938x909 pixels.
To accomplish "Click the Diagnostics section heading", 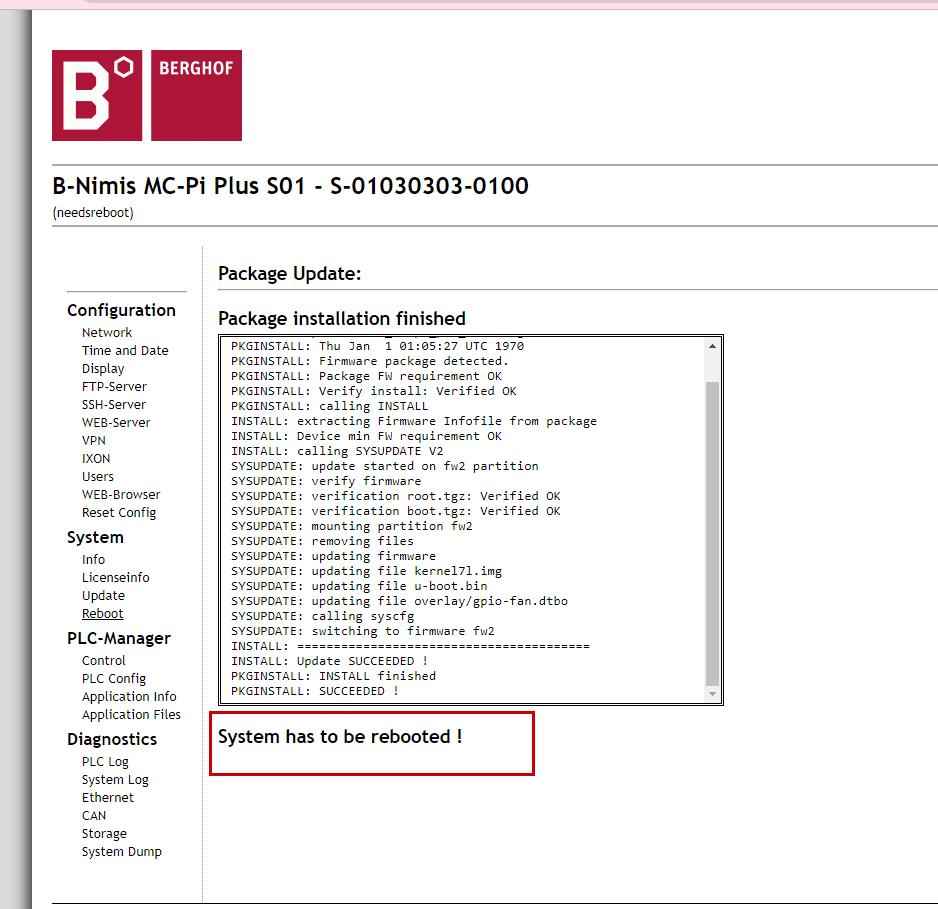I will (x=112, y=739).
